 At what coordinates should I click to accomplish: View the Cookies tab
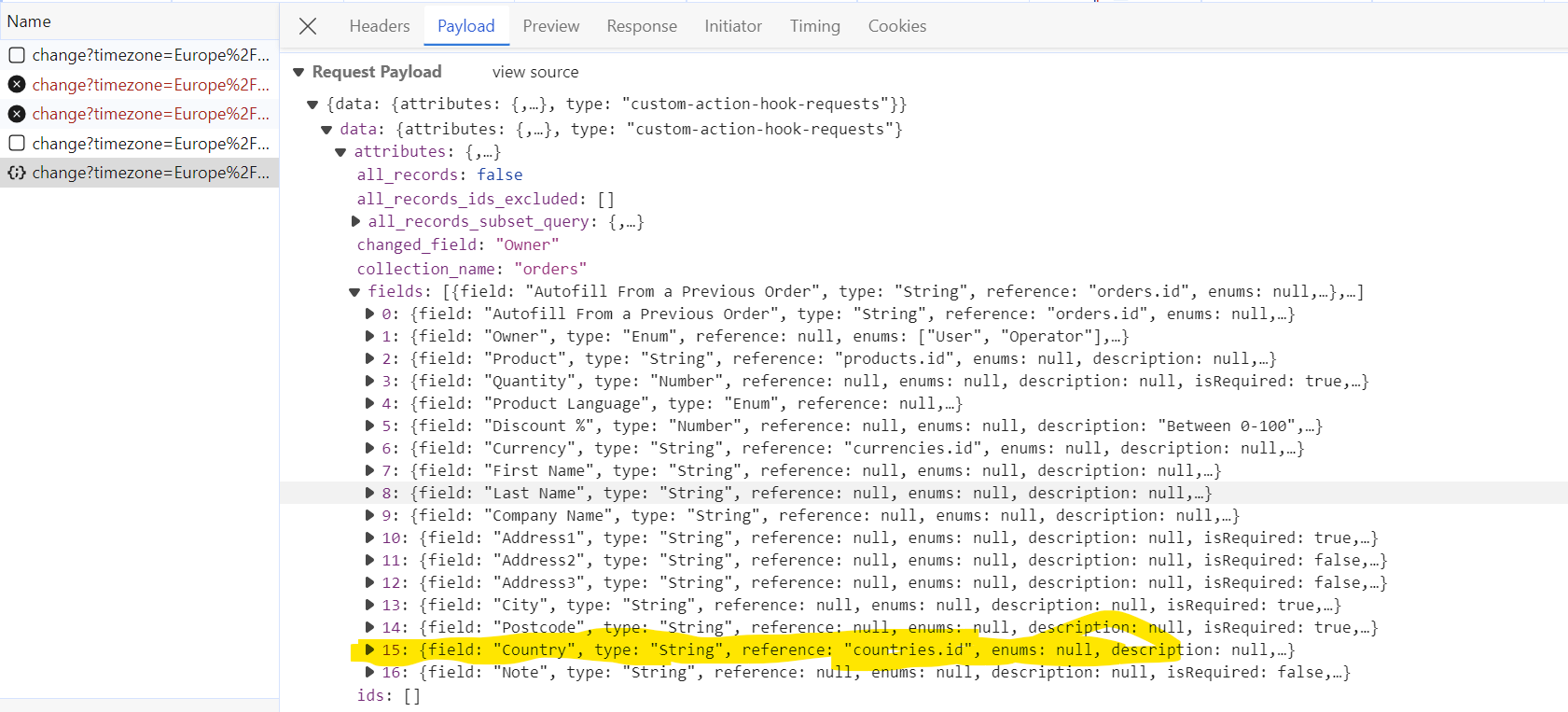pos(897,26)
